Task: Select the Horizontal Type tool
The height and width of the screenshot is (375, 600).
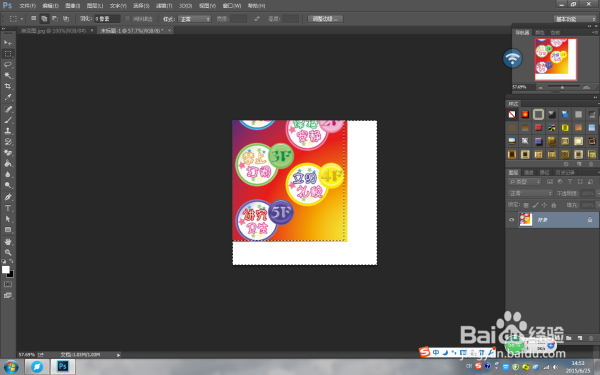Action: point(8,208)
